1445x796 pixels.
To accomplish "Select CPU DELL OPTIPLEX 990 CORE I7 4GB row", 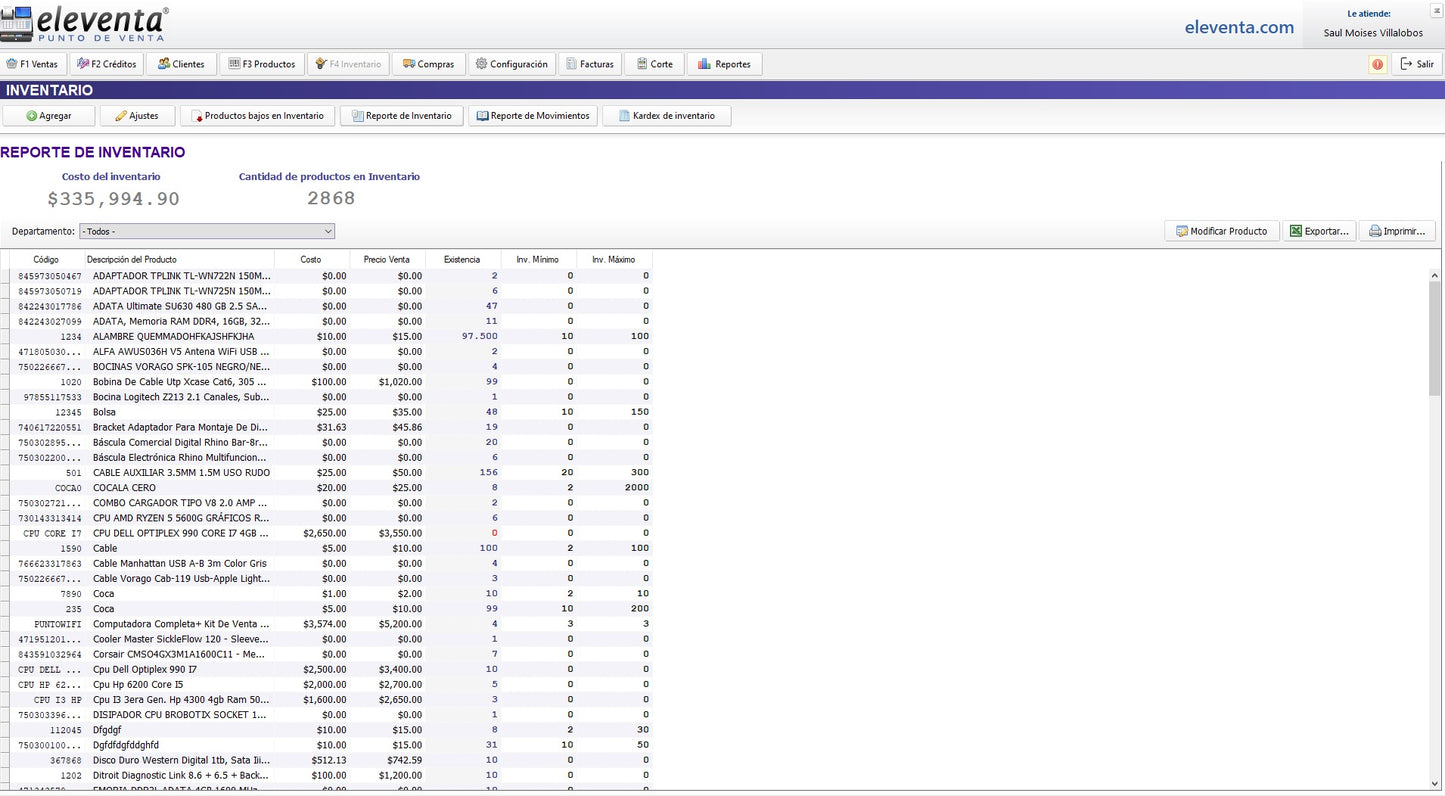I will coord(326,533).
